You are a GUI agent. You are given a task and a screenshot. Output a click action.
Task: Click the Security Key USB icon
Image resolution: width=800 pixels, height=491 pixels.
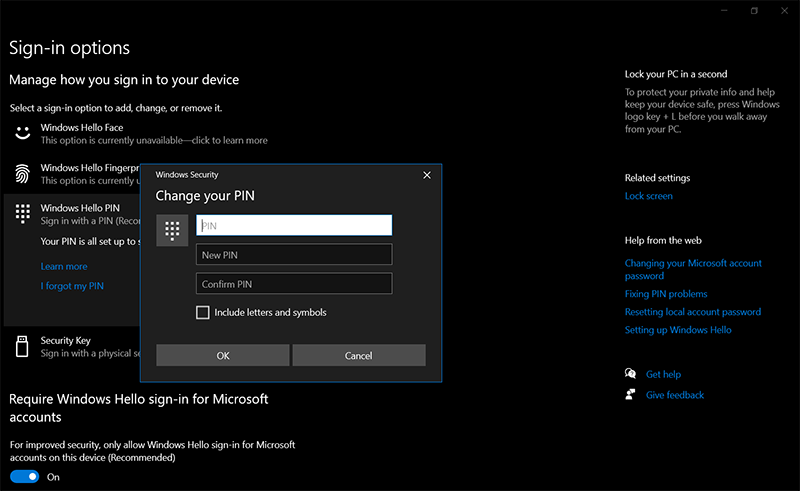[22, 347]
